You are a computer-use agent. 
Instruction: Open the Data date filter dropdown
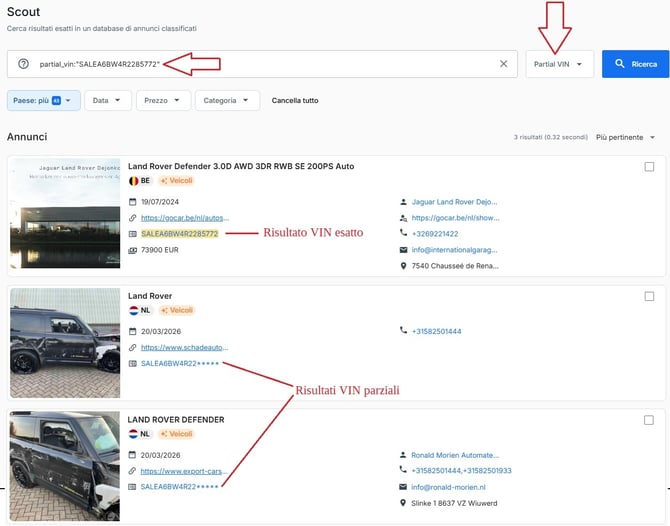point(108,100)
